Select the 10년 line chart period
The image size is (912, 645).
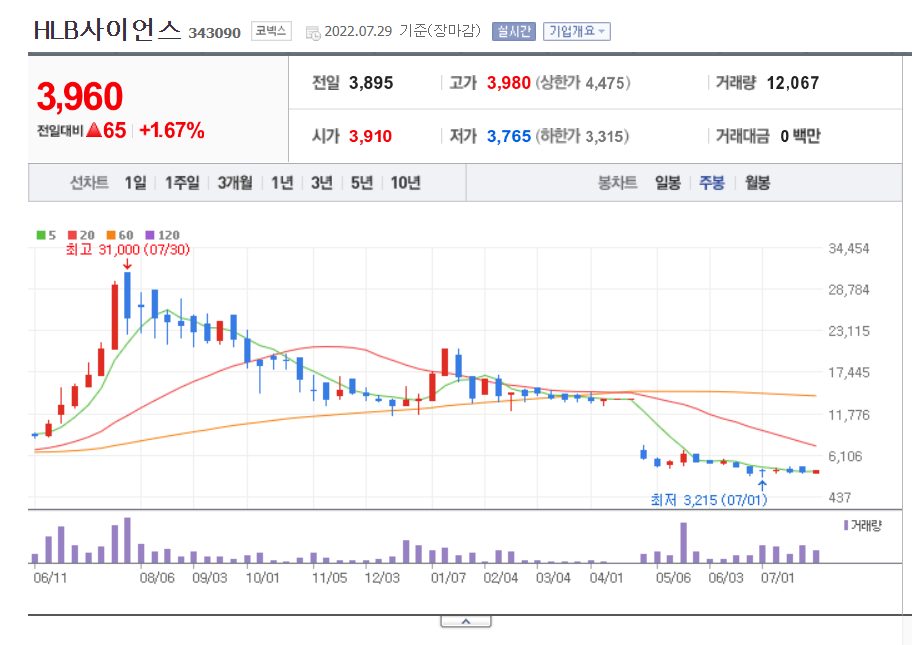coord(405,183)
